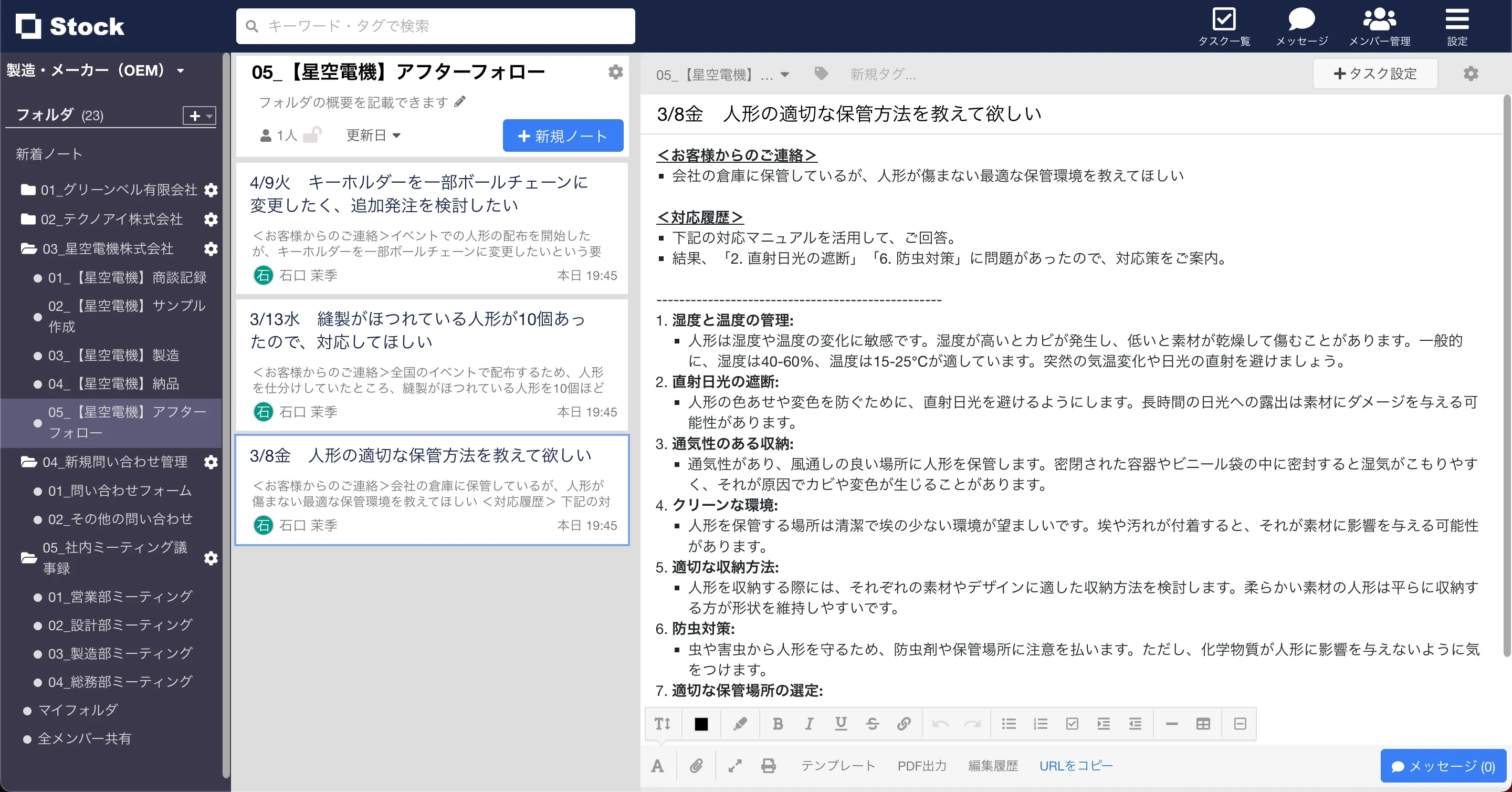Insert a table in the editor
The width and height of the screenshot is (1512, 792).
(1204, 724)
